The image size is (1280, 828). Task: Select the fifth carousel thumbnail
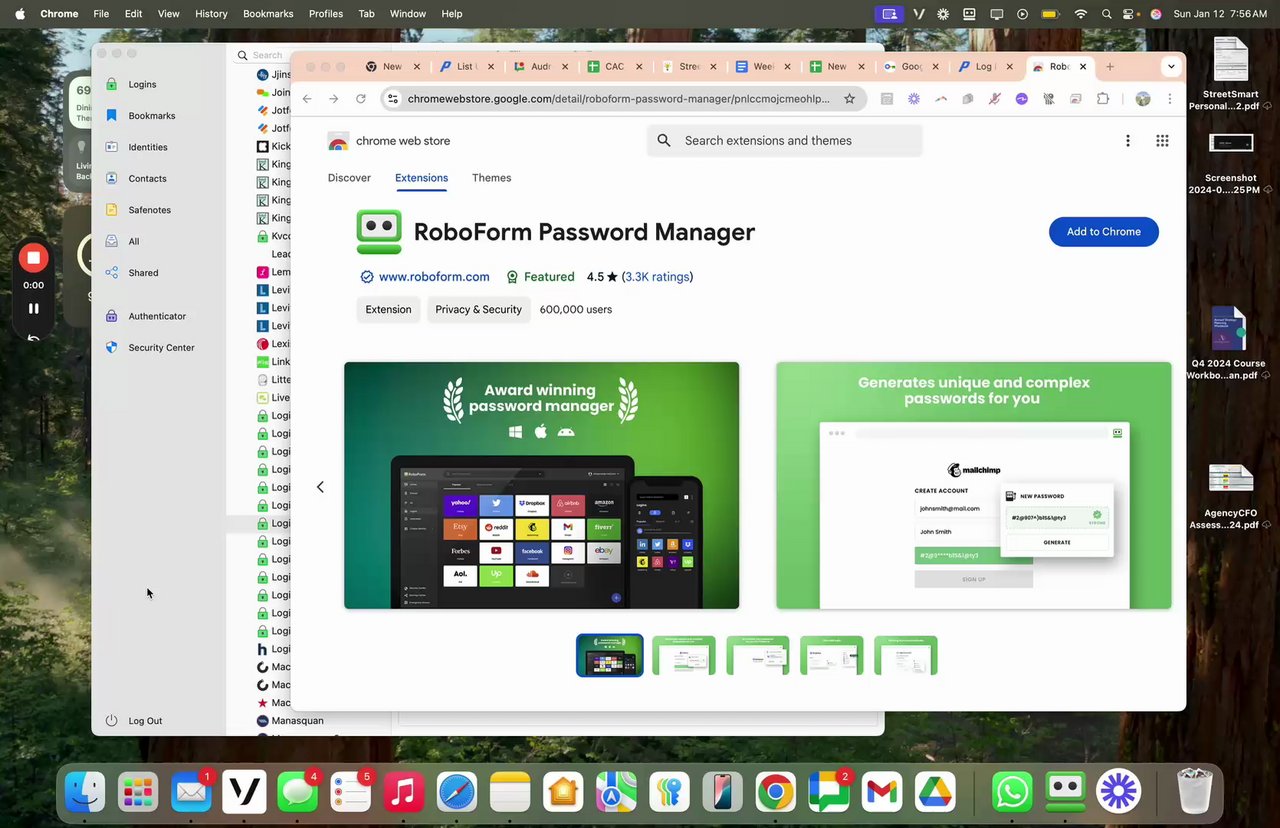click(x=906, y=655)
